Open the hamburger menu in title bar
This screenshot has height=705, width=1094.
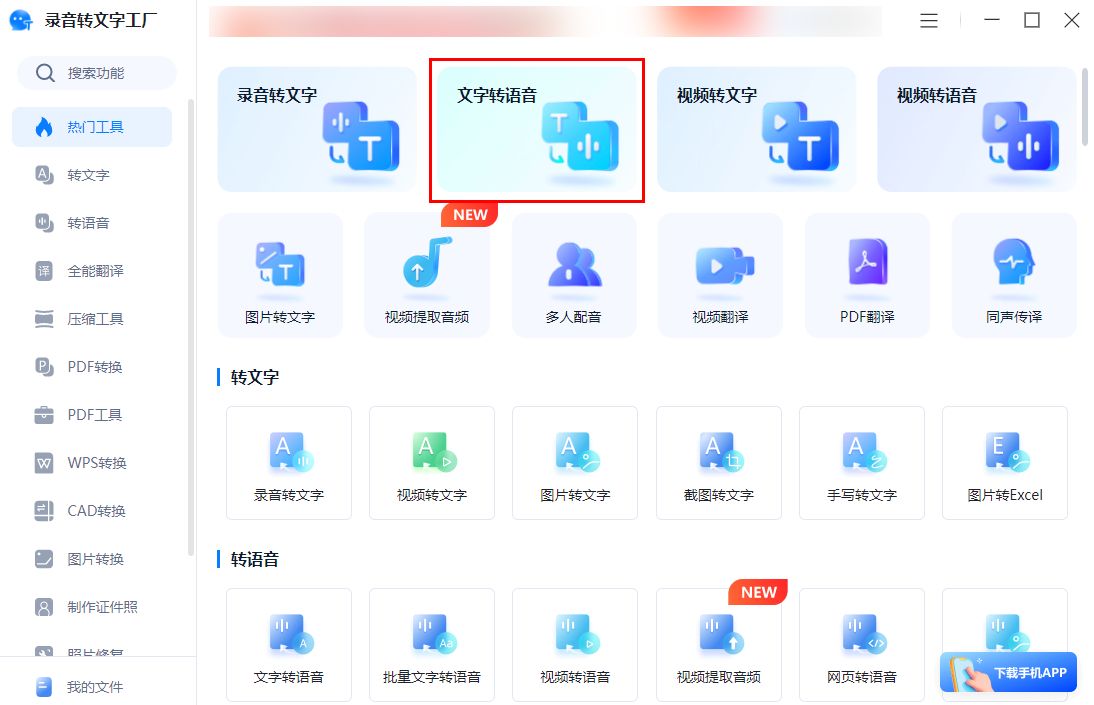pos(929,21)
